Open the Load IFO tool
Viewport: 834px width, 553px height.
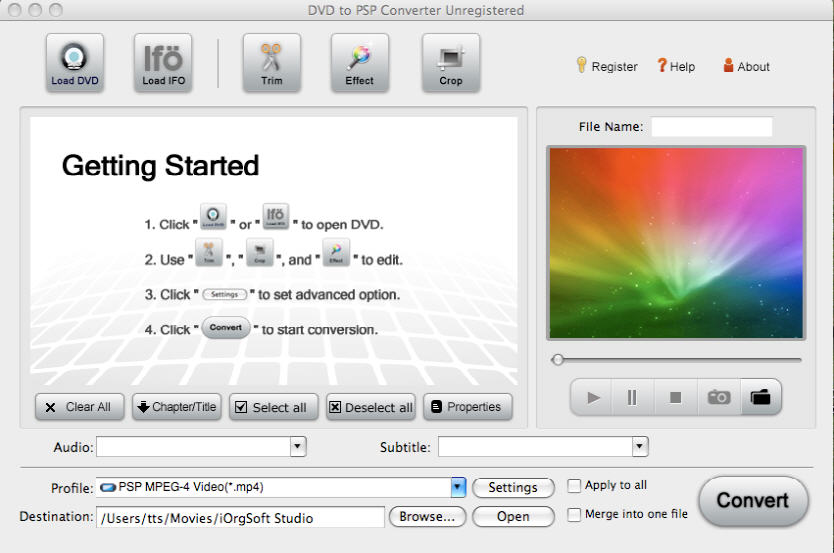click(x=162, y=63)
